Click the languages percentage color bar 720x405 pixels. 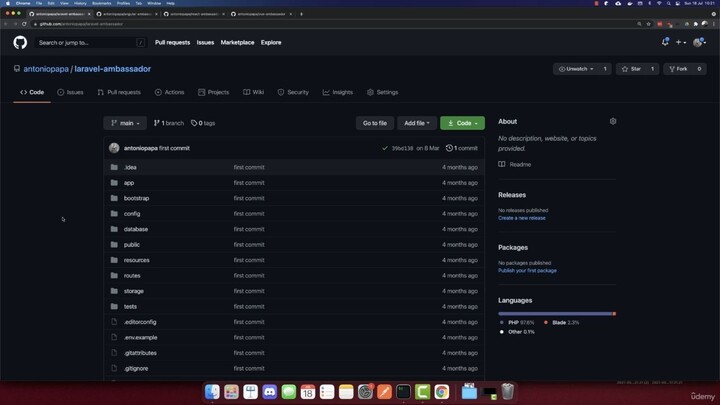556,313
